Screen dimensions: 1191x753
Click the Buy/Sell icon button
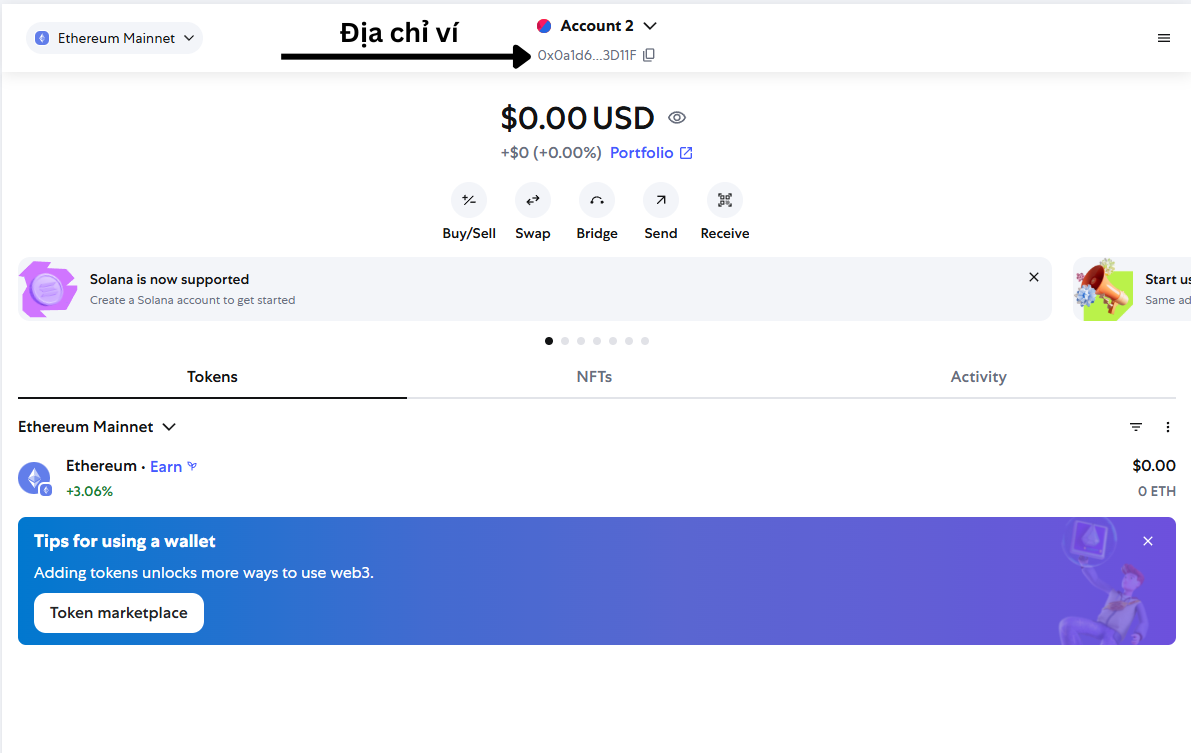(x=469, y=200)
